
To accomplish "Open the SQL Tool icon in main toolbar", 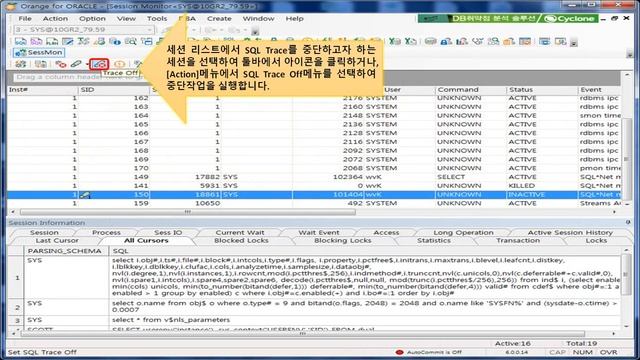I will click(20, 41).
